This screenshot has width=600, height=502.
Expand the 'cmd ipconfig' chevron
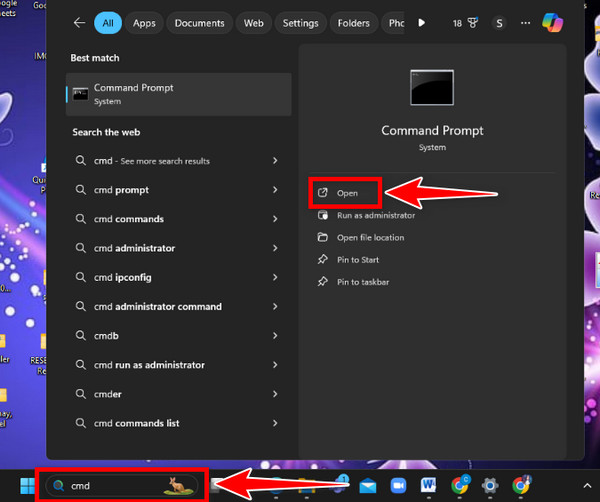pos(275,277)
